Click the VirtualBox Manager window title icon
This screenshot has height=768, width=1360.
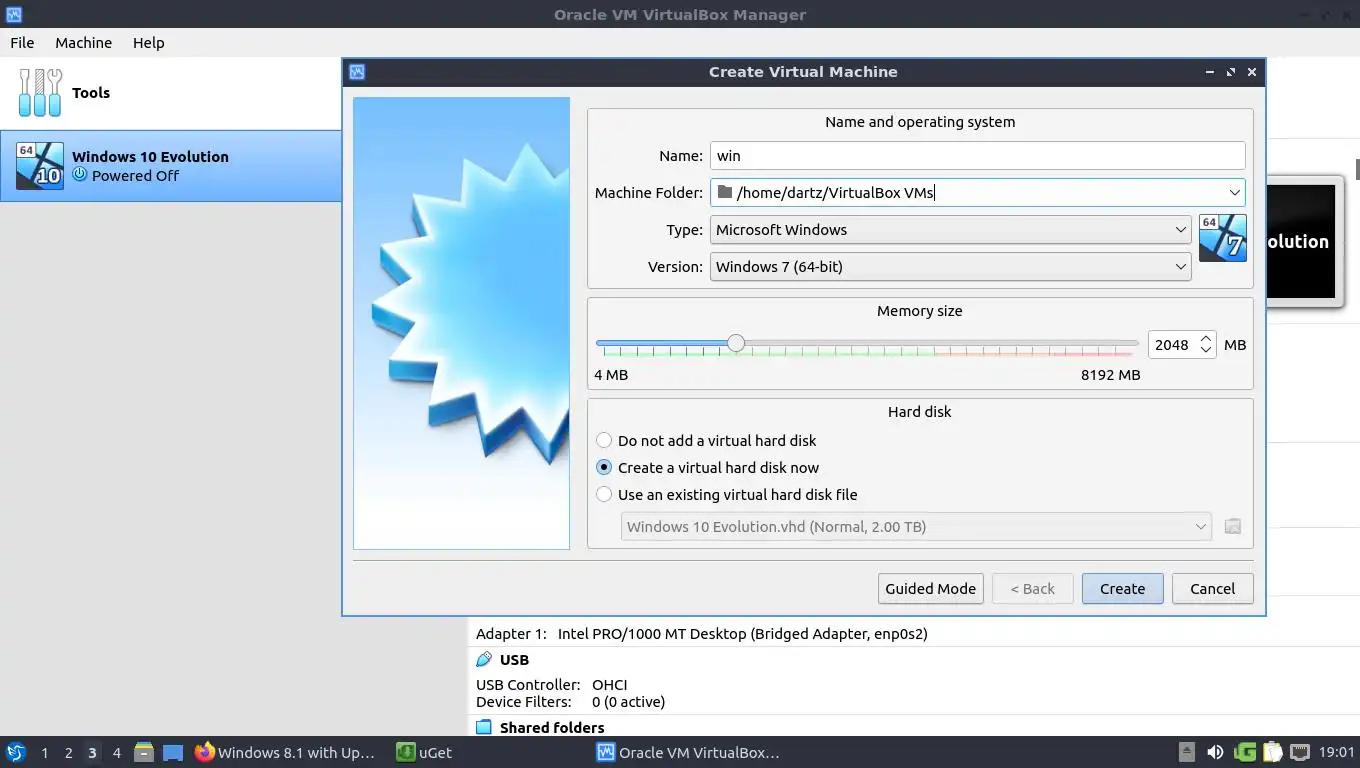pyautogui.click(x=13, y=14)
